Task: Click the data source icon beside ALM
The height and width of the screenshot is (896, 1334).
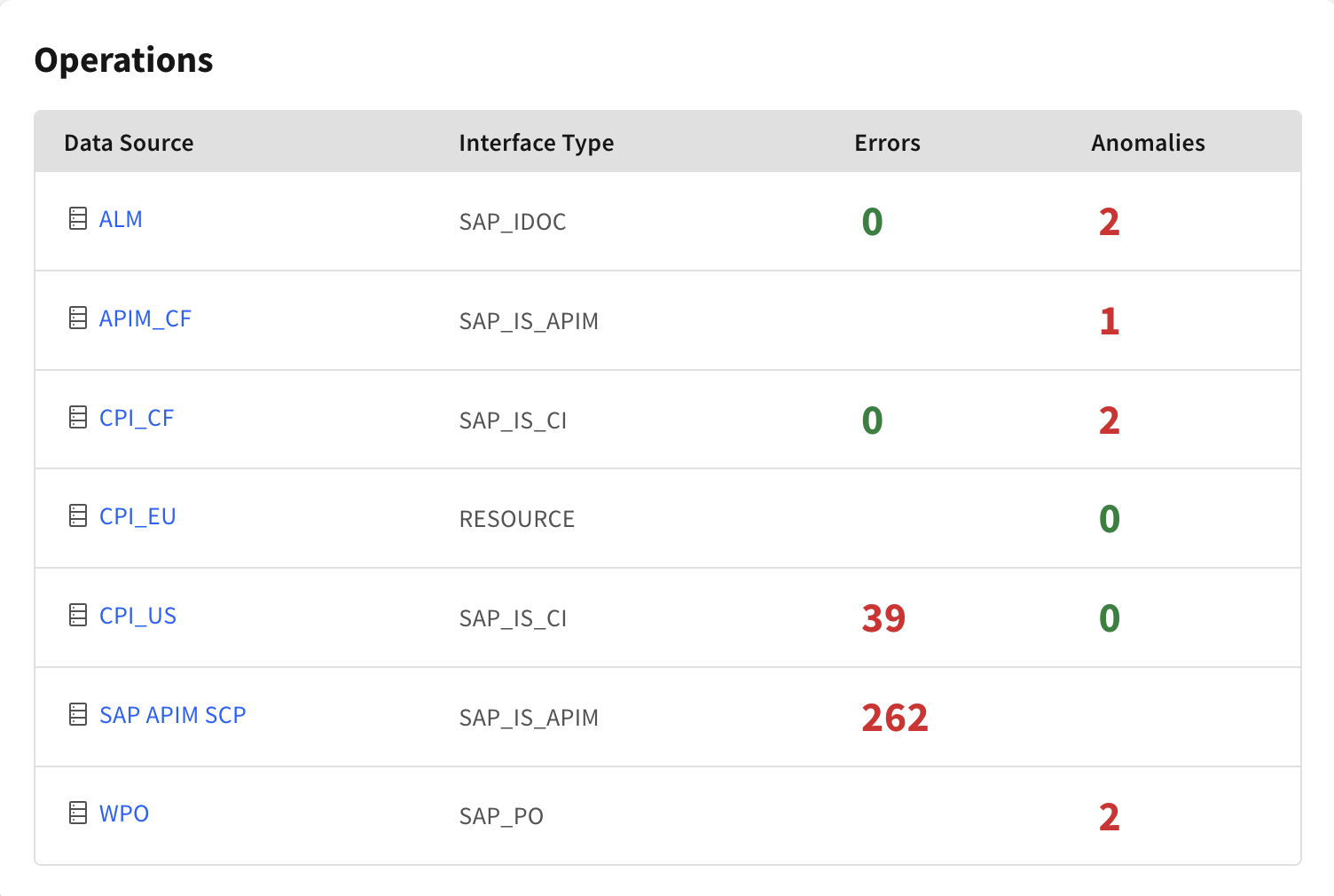Action: [x=78, y=218]
